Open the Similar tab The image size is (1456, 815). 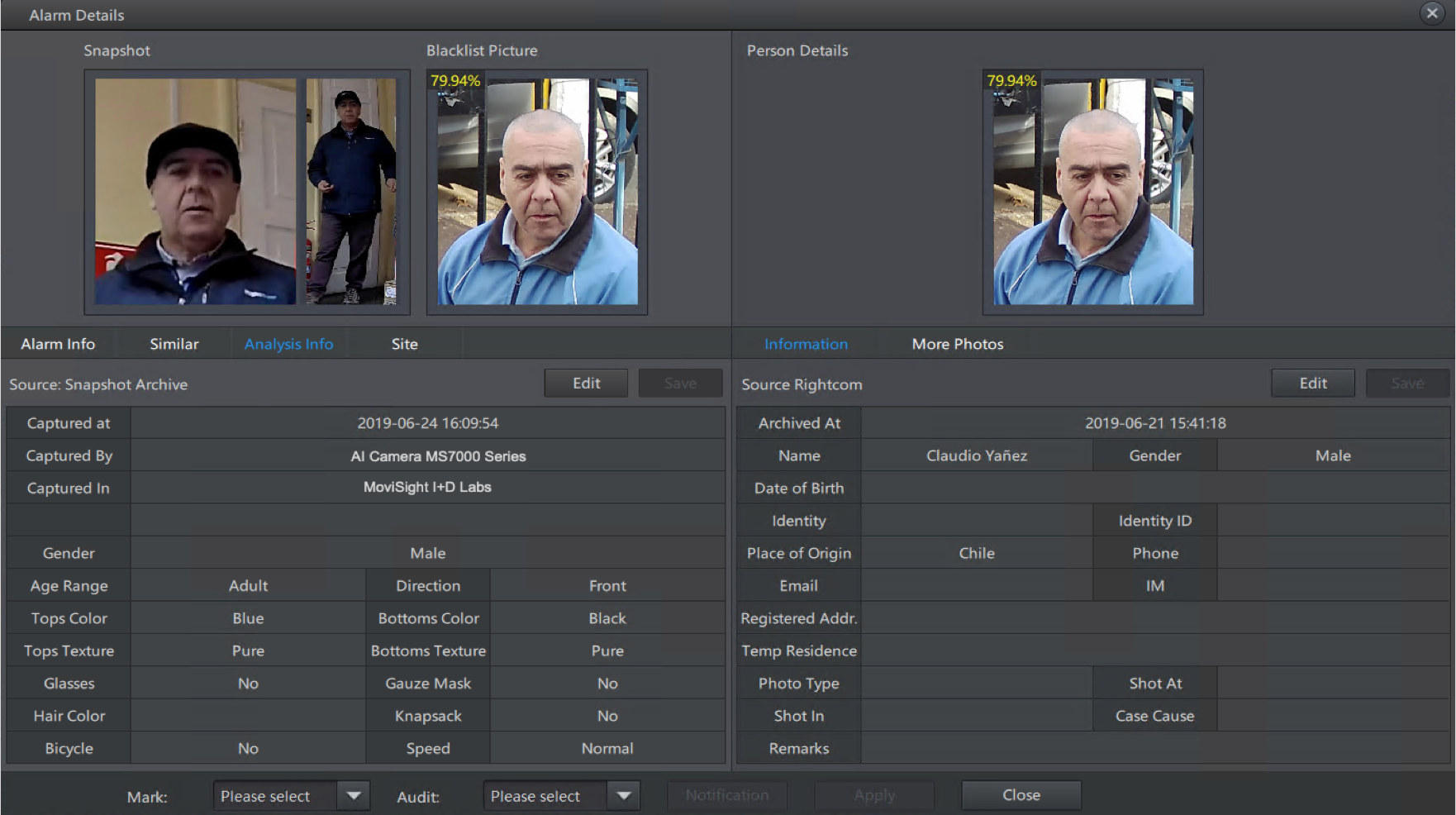coord(174,344)
